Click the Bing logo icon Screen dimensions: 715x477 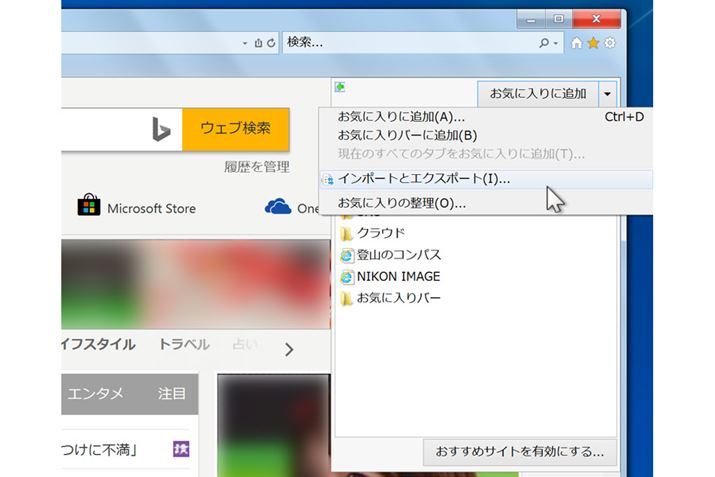point(161,129)
